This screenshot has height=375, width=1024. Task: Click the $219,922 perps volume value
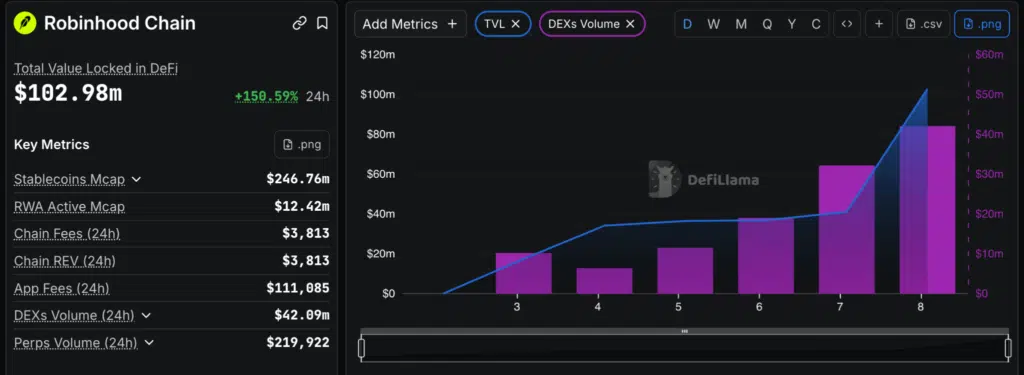pyautogui.click(x=298, y=342)
